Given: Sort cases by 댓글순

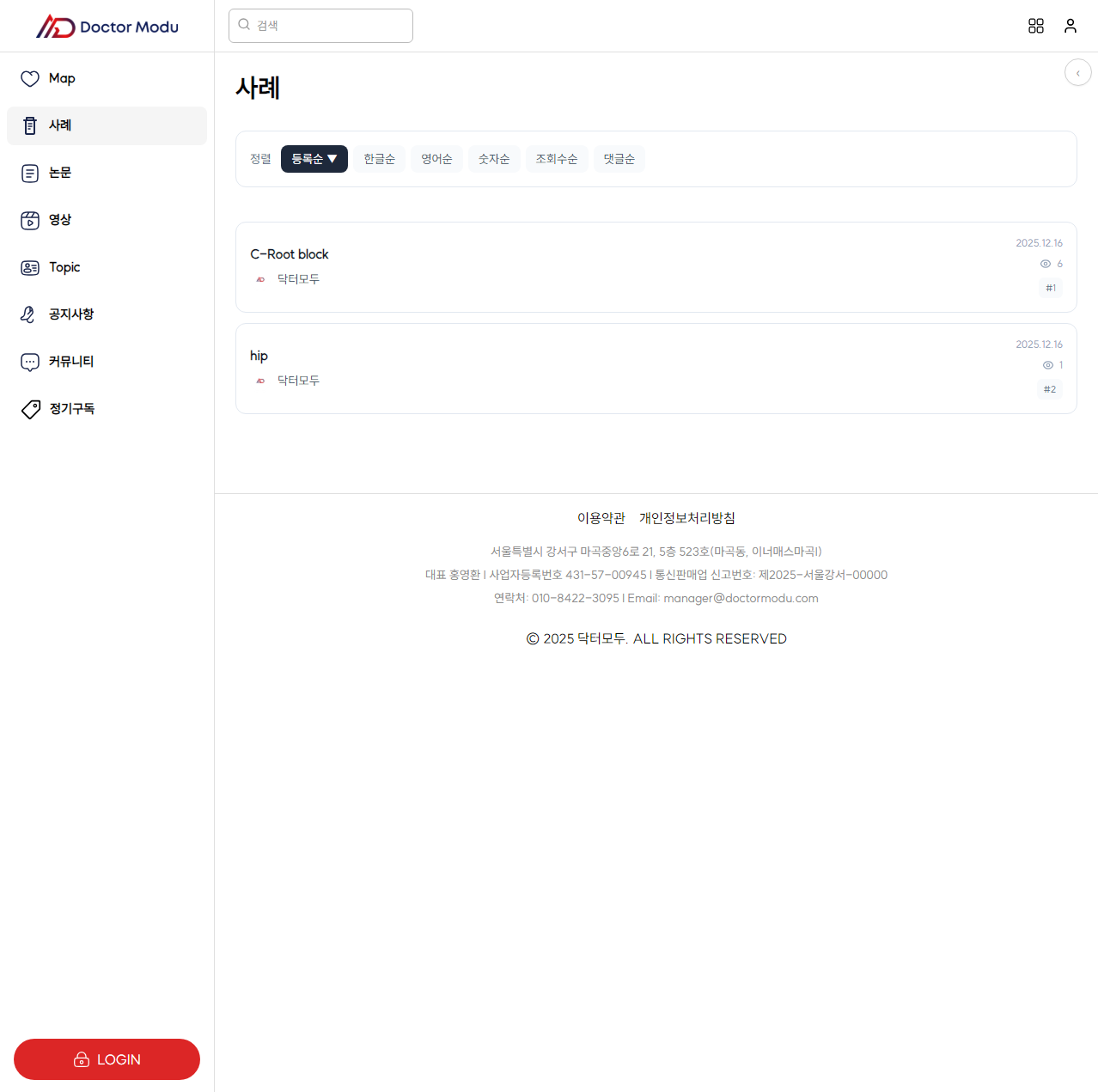Looking at the screenshot, I should [619, 159].
